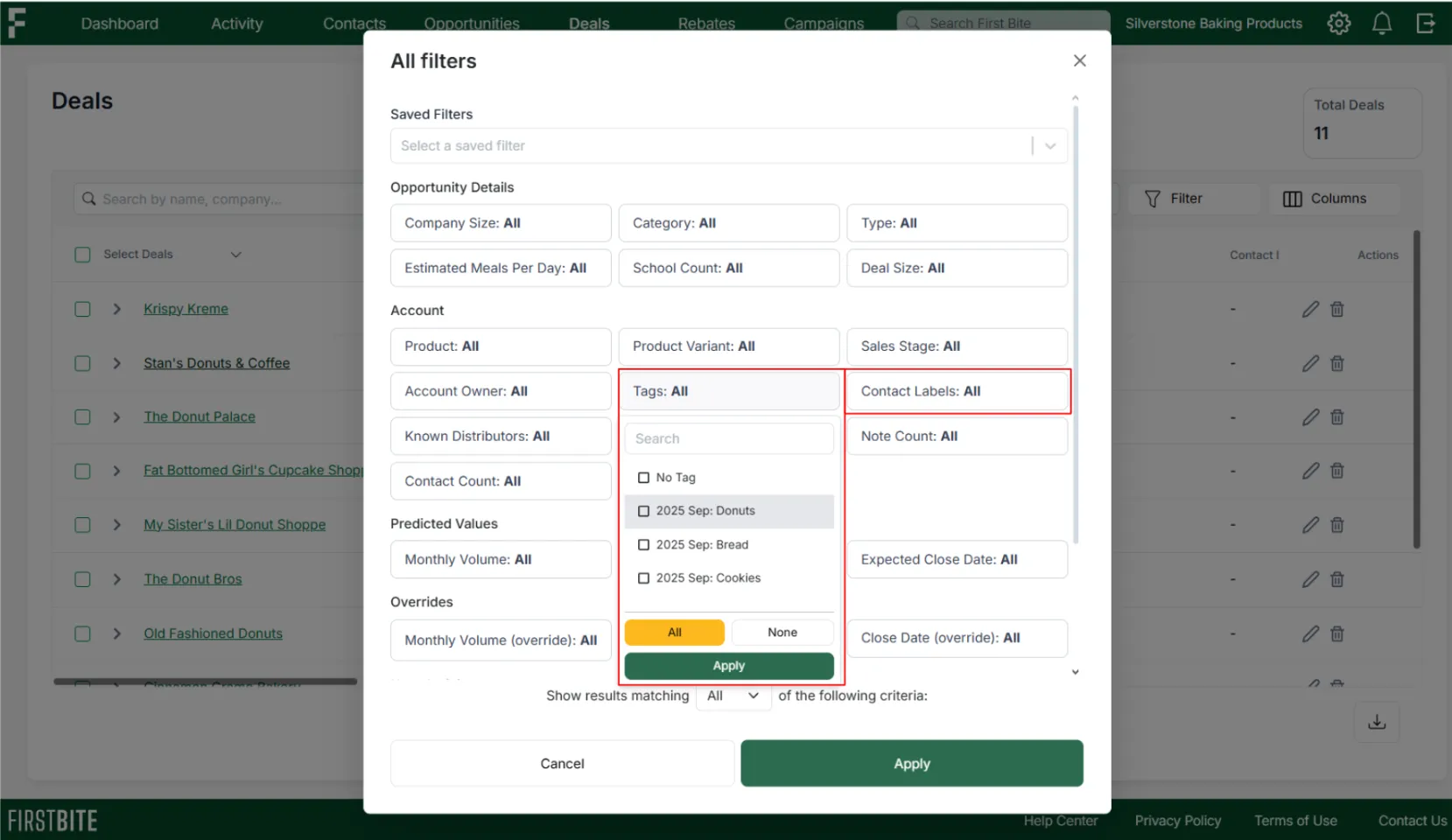Open the Campaigns menu item
Screen dimensions: 1452x840
(x=824, y=24)
